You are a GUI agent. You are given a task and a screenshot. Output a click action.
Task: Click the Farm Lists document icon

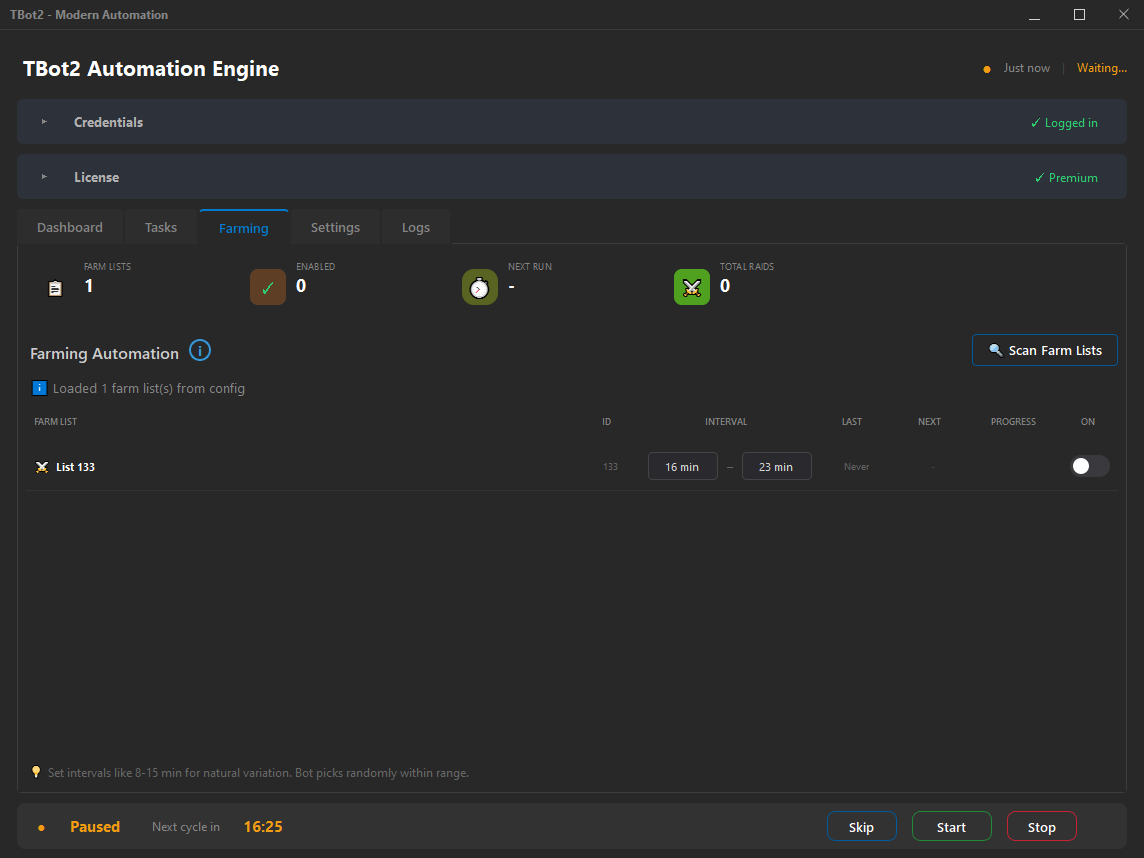(x=55, y=287)
